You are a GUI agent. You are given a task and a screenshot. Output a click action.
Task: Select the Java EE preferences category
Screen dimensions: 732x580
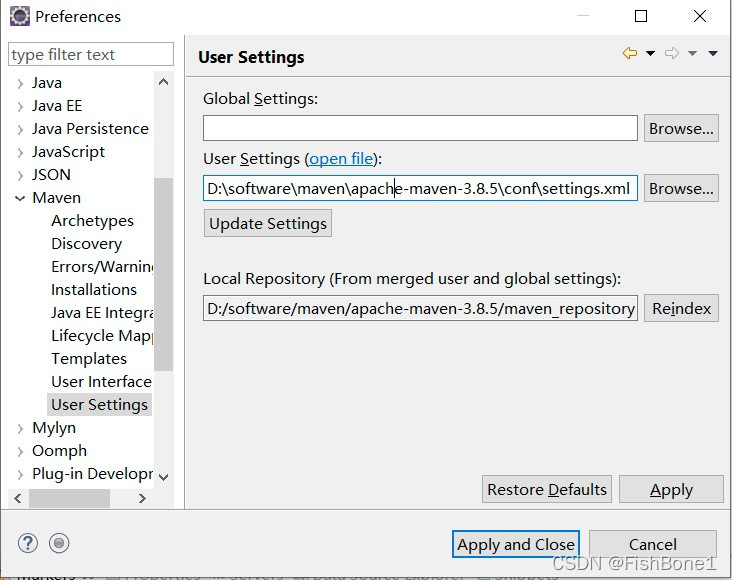[x=57, y=106]
